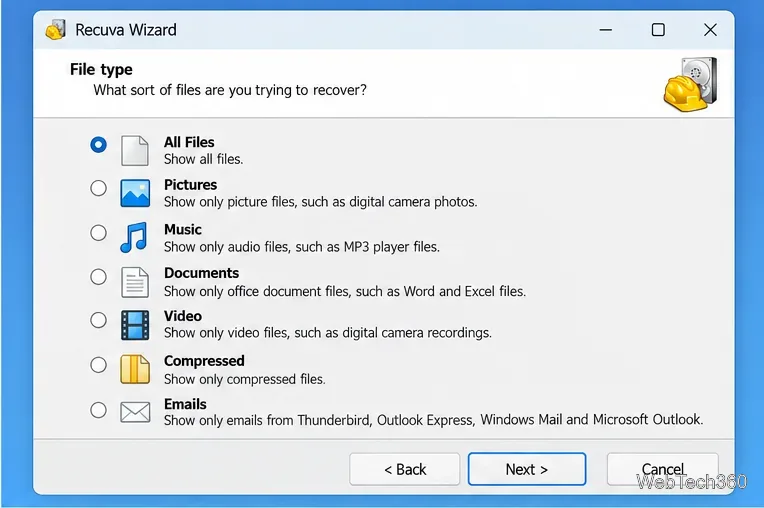Click the Emails envelope icon
The height and width of the screenshot is (508, 764).
pos(135,412)
